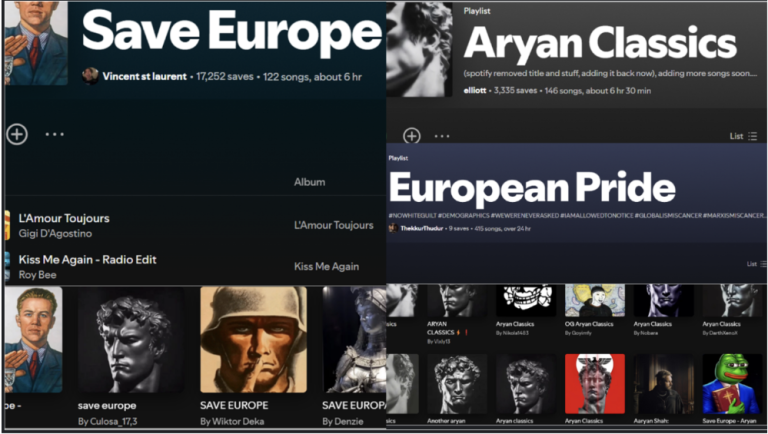Click the Aryan Classics playlist title heading
The height and width of the screenshot is (434, 768).
pos(600,43)
